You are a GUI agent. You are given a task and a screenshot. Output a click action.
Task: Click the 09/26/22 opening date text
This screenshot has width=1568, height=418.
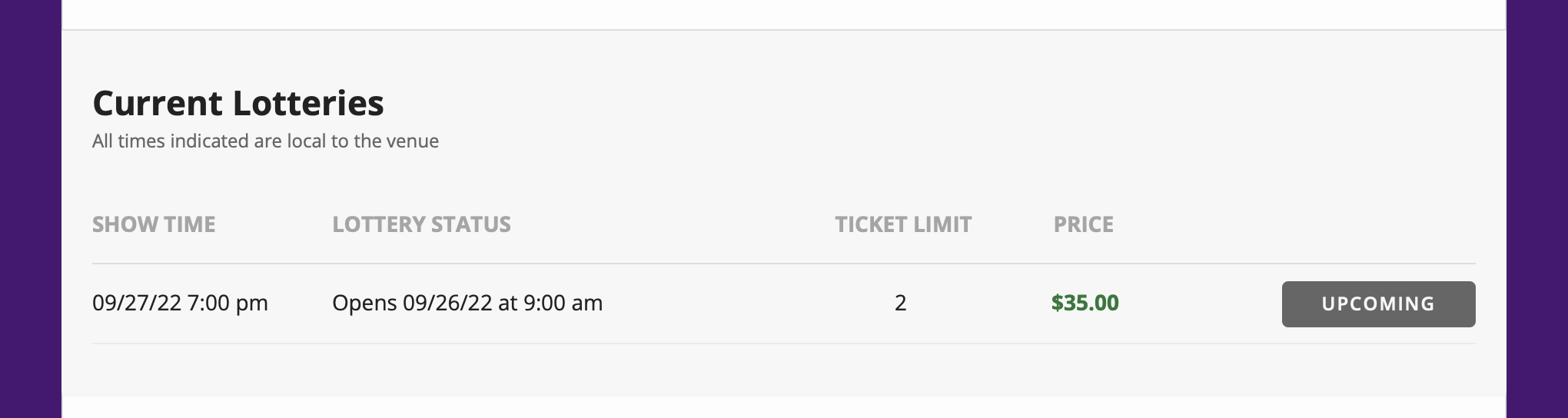coord(447,303)
